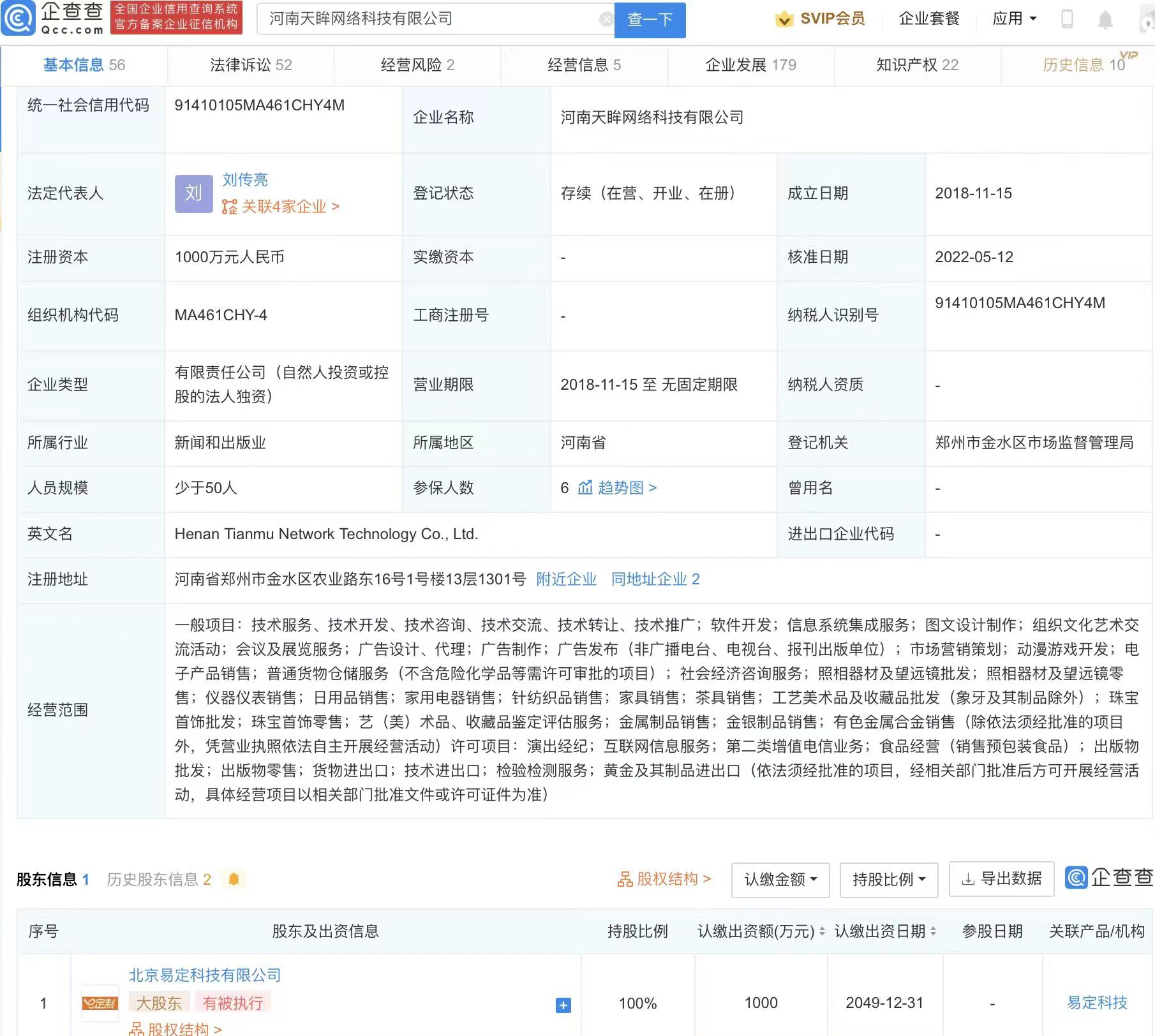Click 导出数据 export button
This screenshot has height=1036, width=1155.
(1001, 880)
